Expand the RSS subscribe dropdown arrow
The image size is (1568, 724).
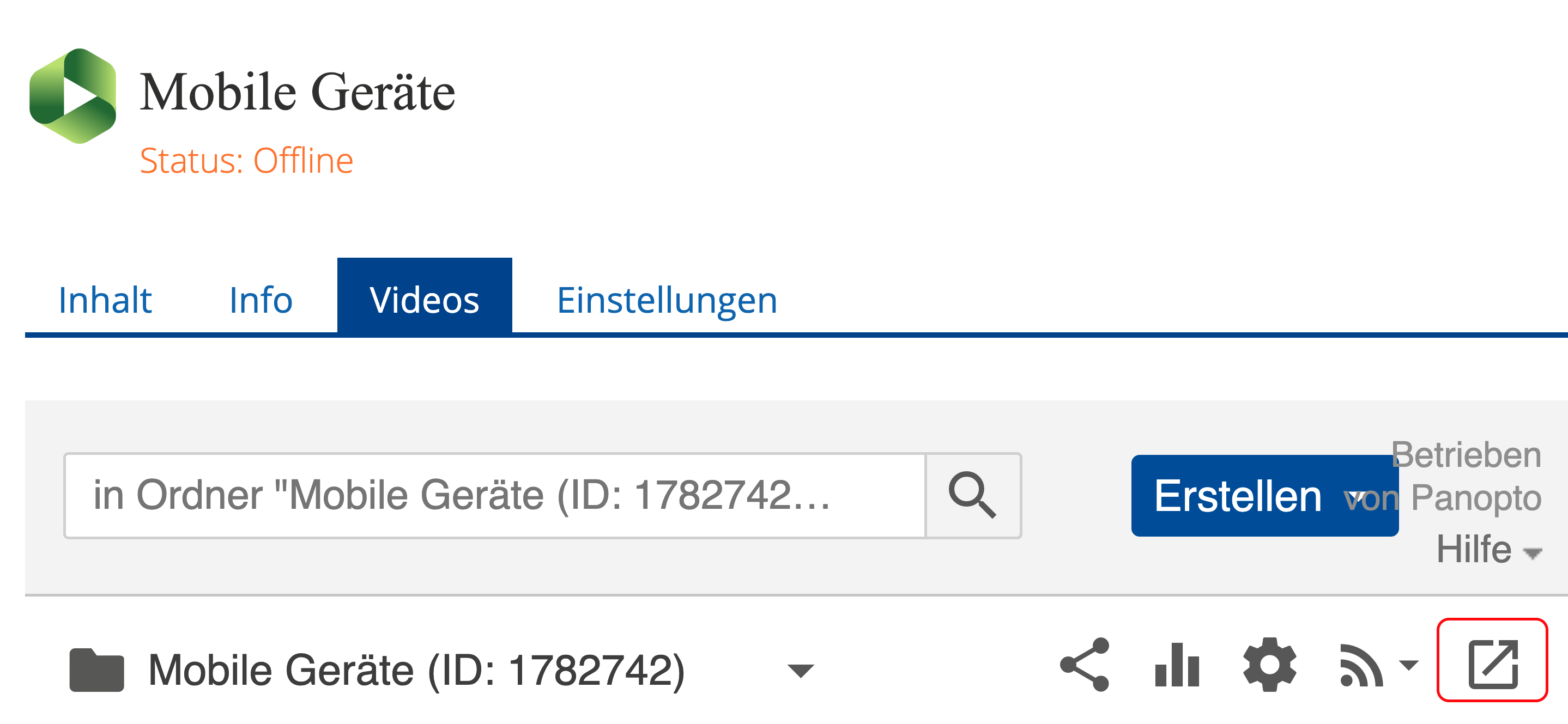(1408, 665)
